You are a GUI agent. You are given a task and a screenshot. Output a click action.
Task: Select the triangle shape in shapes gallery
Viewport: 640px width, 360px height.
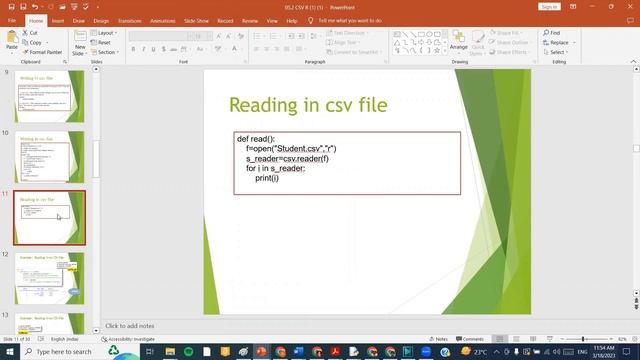tap(397, 42)
